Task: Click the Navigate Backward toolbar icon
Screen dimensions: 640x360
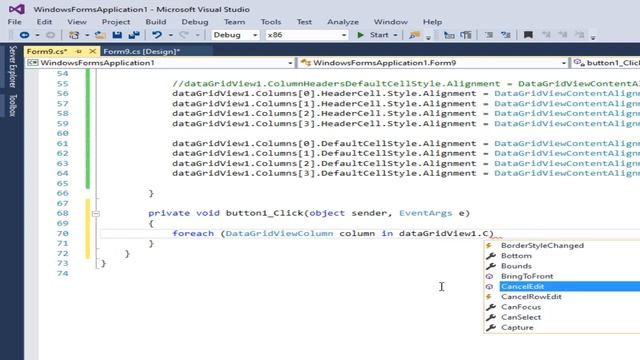Action: tap(24, 35)
